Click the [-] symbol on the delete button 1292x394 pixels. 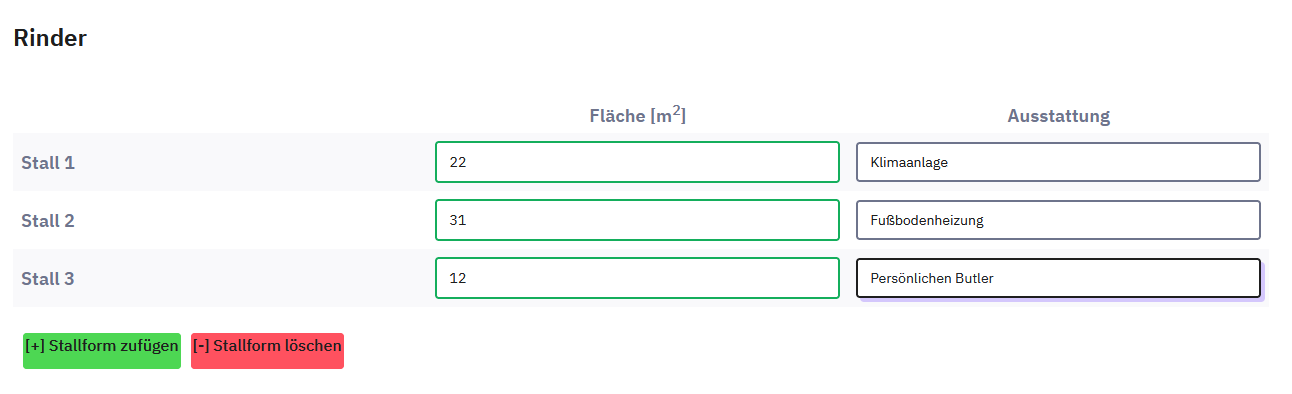click(201, 346)
